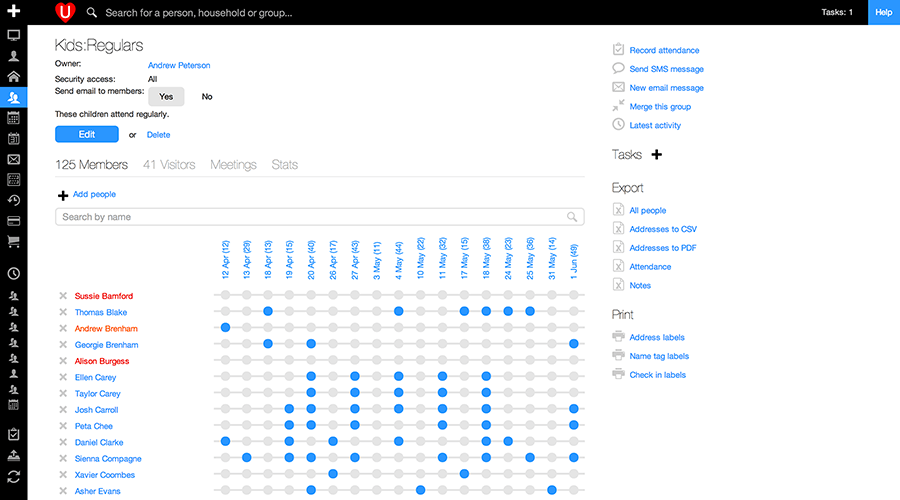The height and width of the screenshot is (500, 900).
Task: Click the magnifier icon in name search
Action: (x=572, y=217)
